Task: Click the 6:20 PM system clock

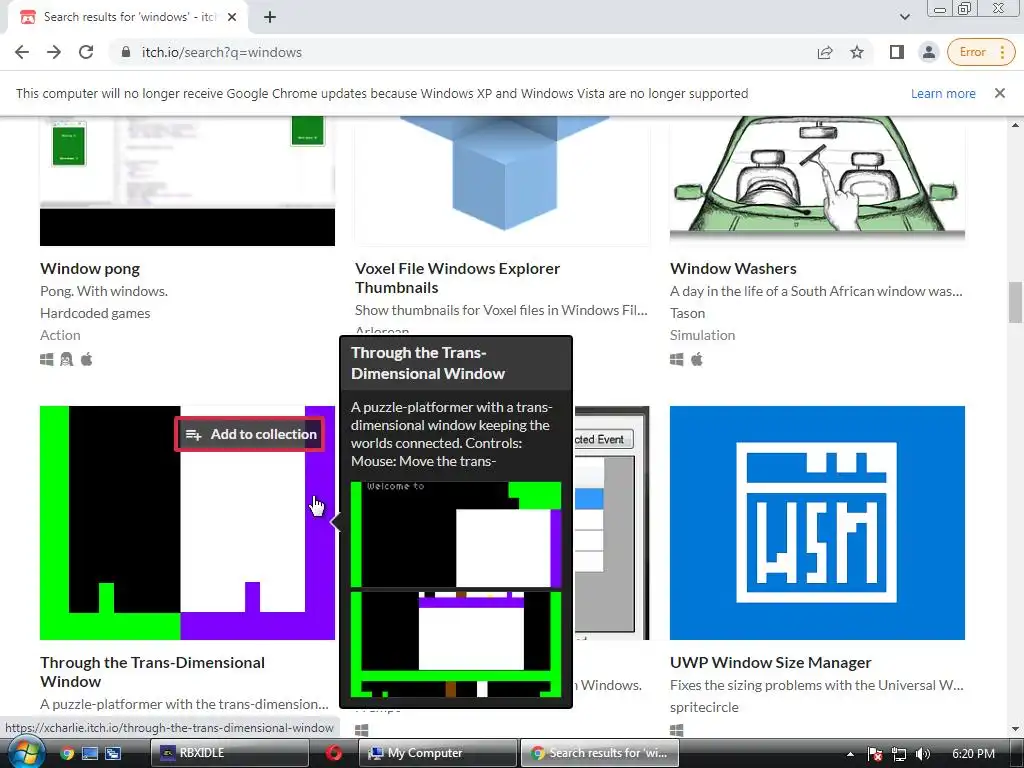Action: (x=973, y=754)
